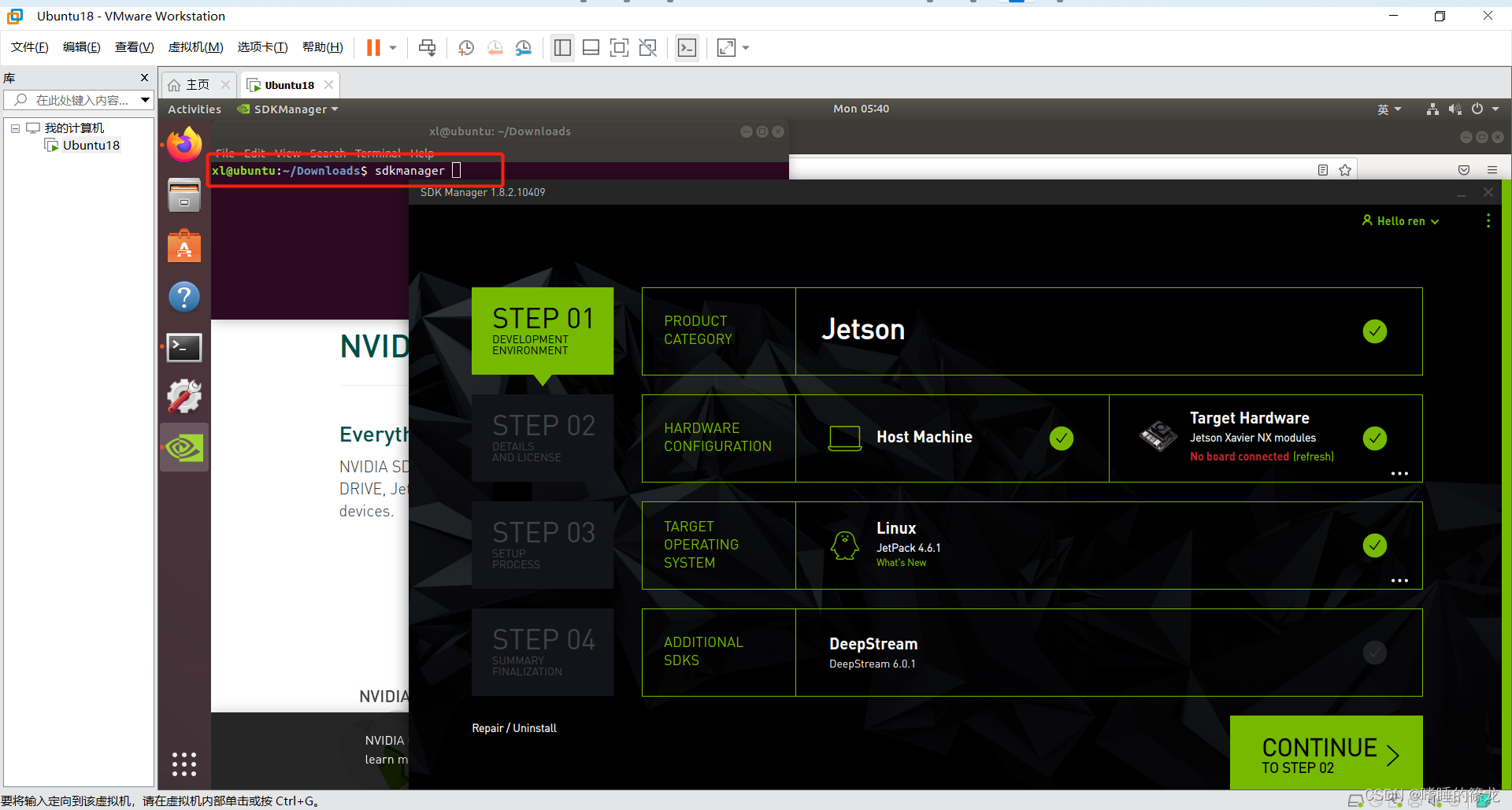Click the volume icon in the top bar
Image resolution: width=1512 pixels, height=810 pixels.
[x=1455, y=109]
